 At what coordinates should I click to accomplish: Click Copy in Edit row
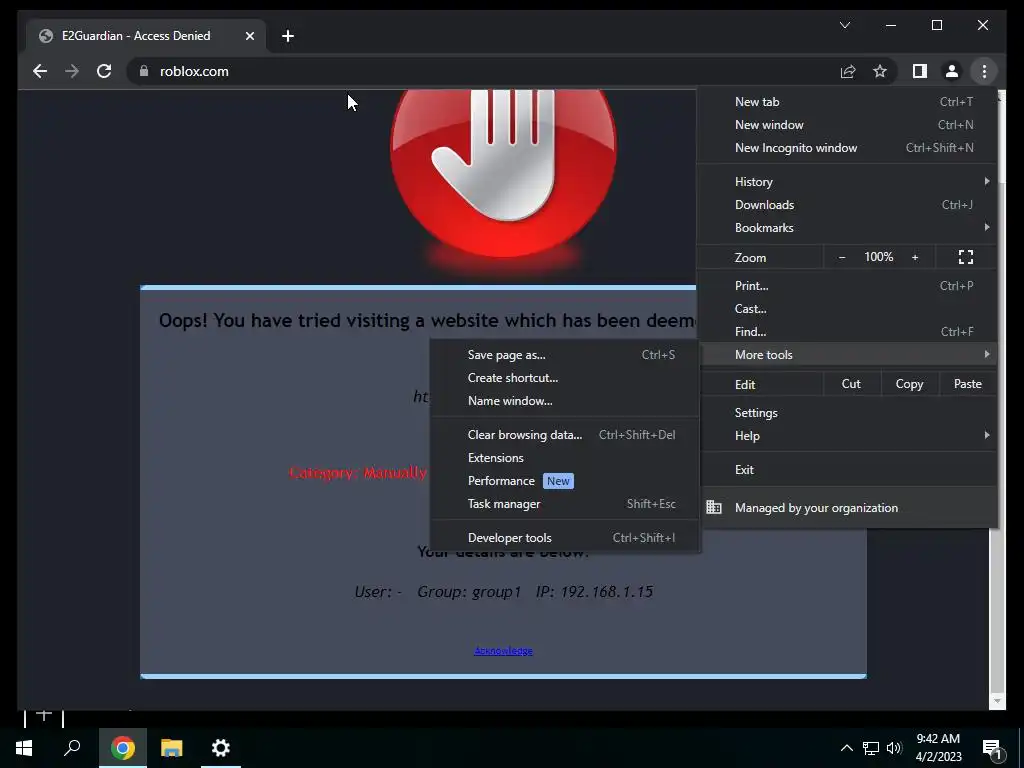tap(909, 384)
